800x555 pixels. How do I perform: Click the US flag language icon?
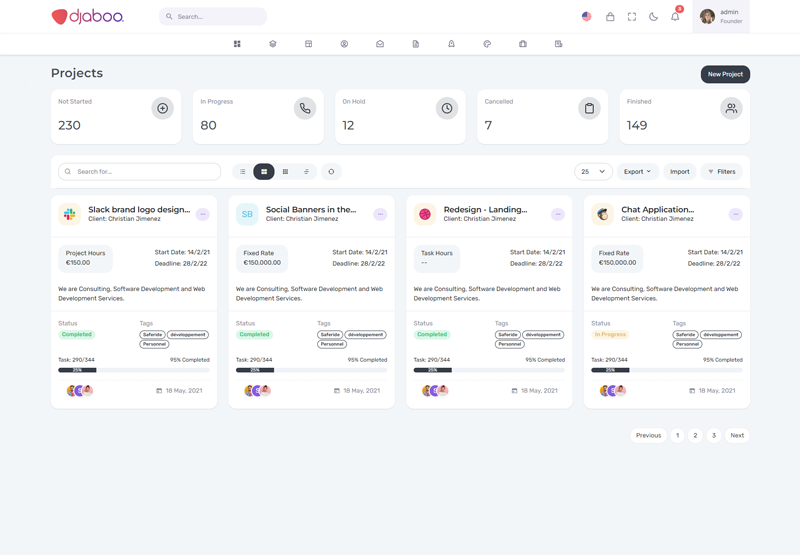pyautogui.click(x=587, y=16)
